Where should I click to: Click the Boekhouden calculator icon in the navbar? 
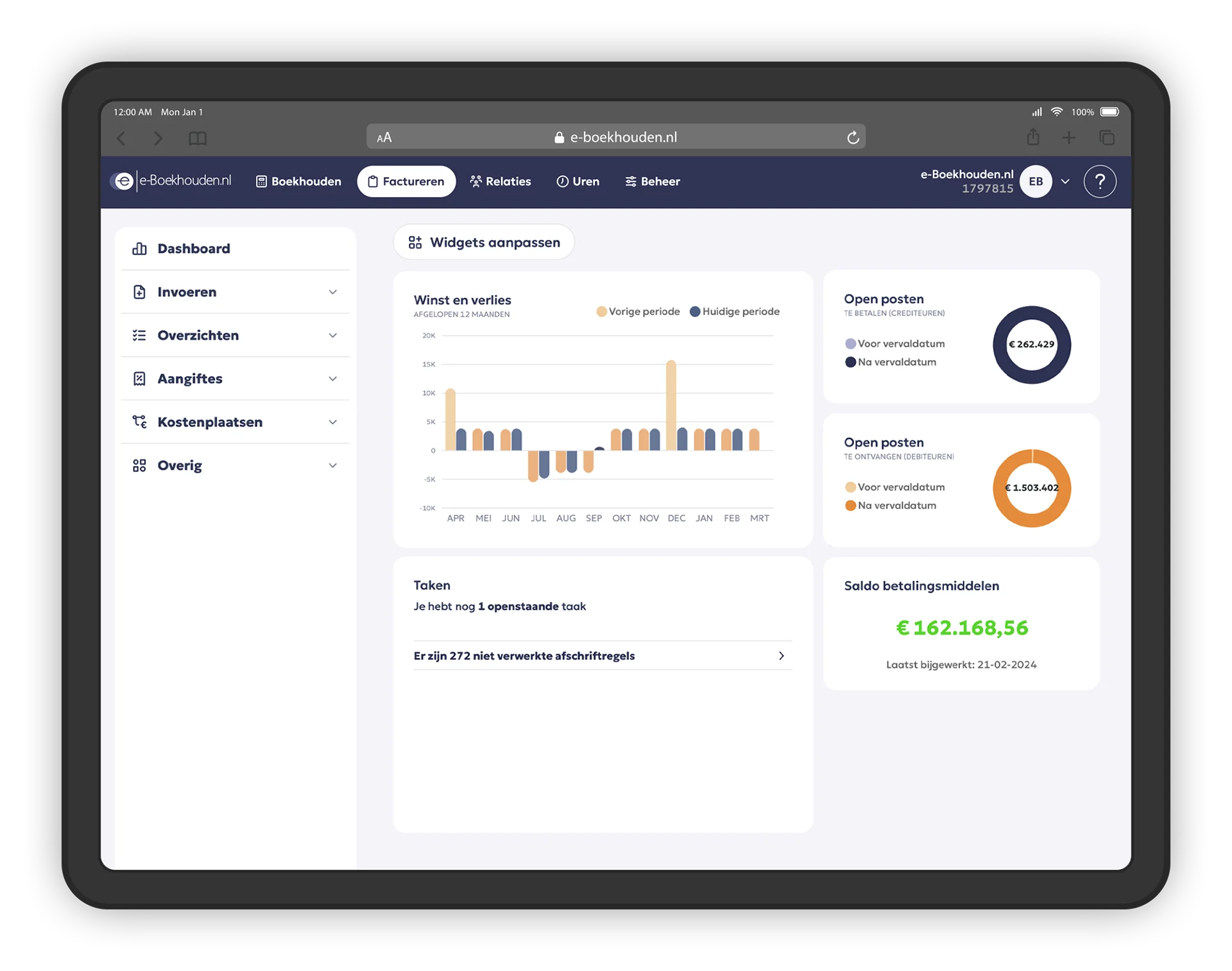[261, 182]
